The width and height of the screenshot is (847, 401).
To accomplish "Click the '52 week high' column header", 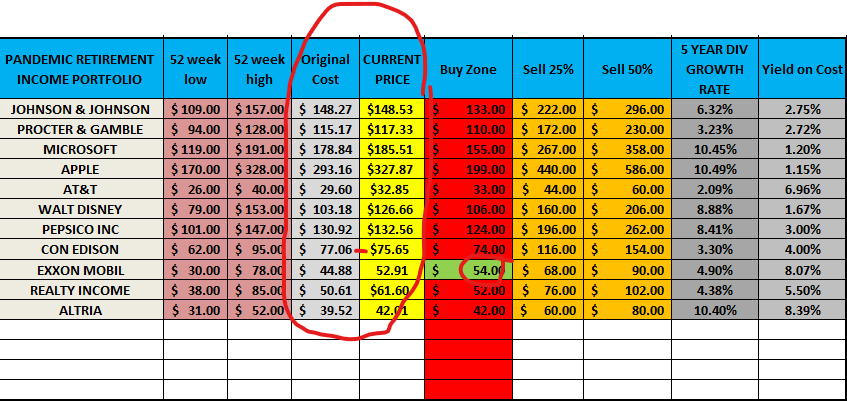I will point(260,69).
